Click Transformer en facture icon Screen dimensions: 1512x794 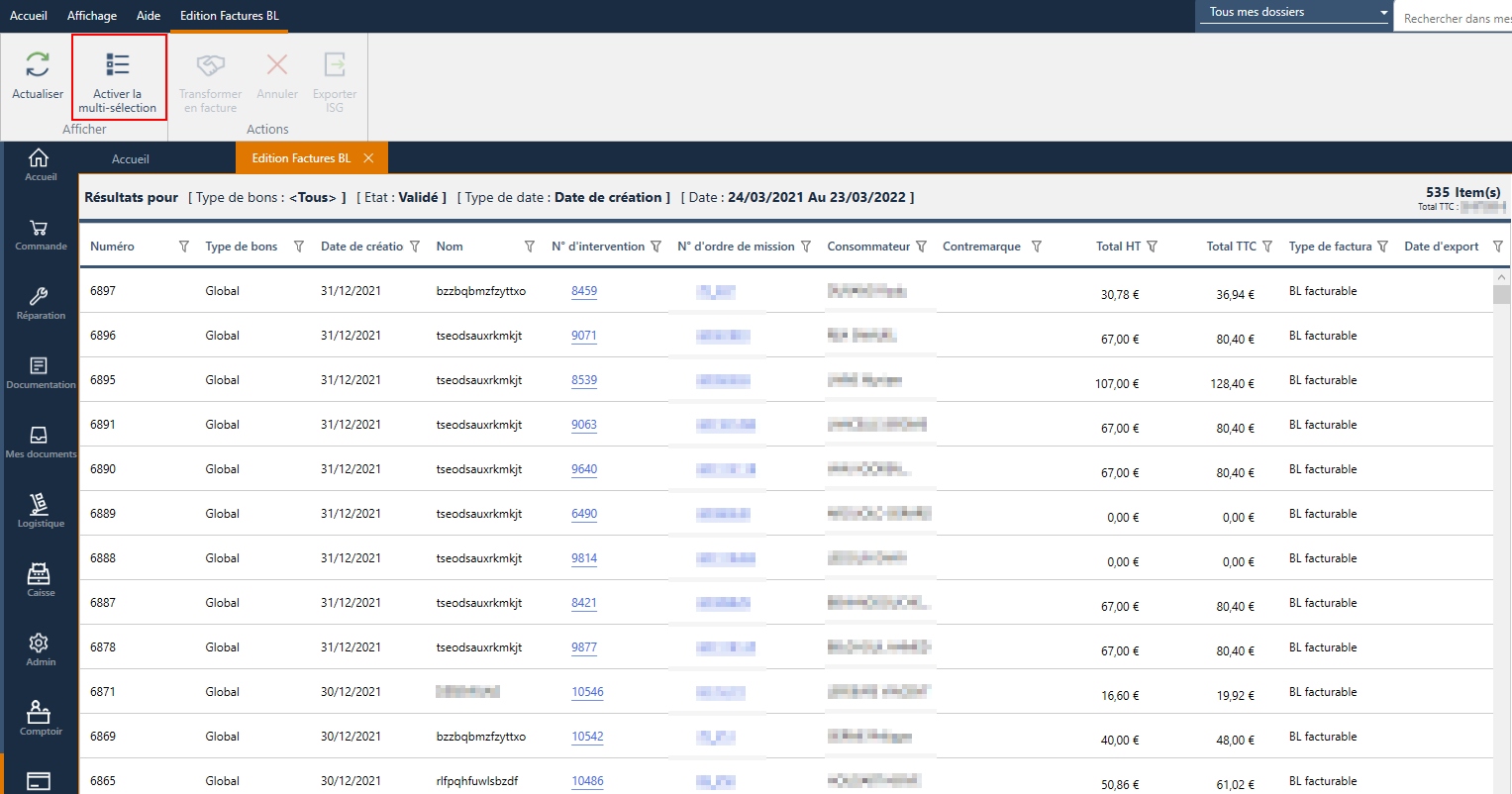[210, 65]
